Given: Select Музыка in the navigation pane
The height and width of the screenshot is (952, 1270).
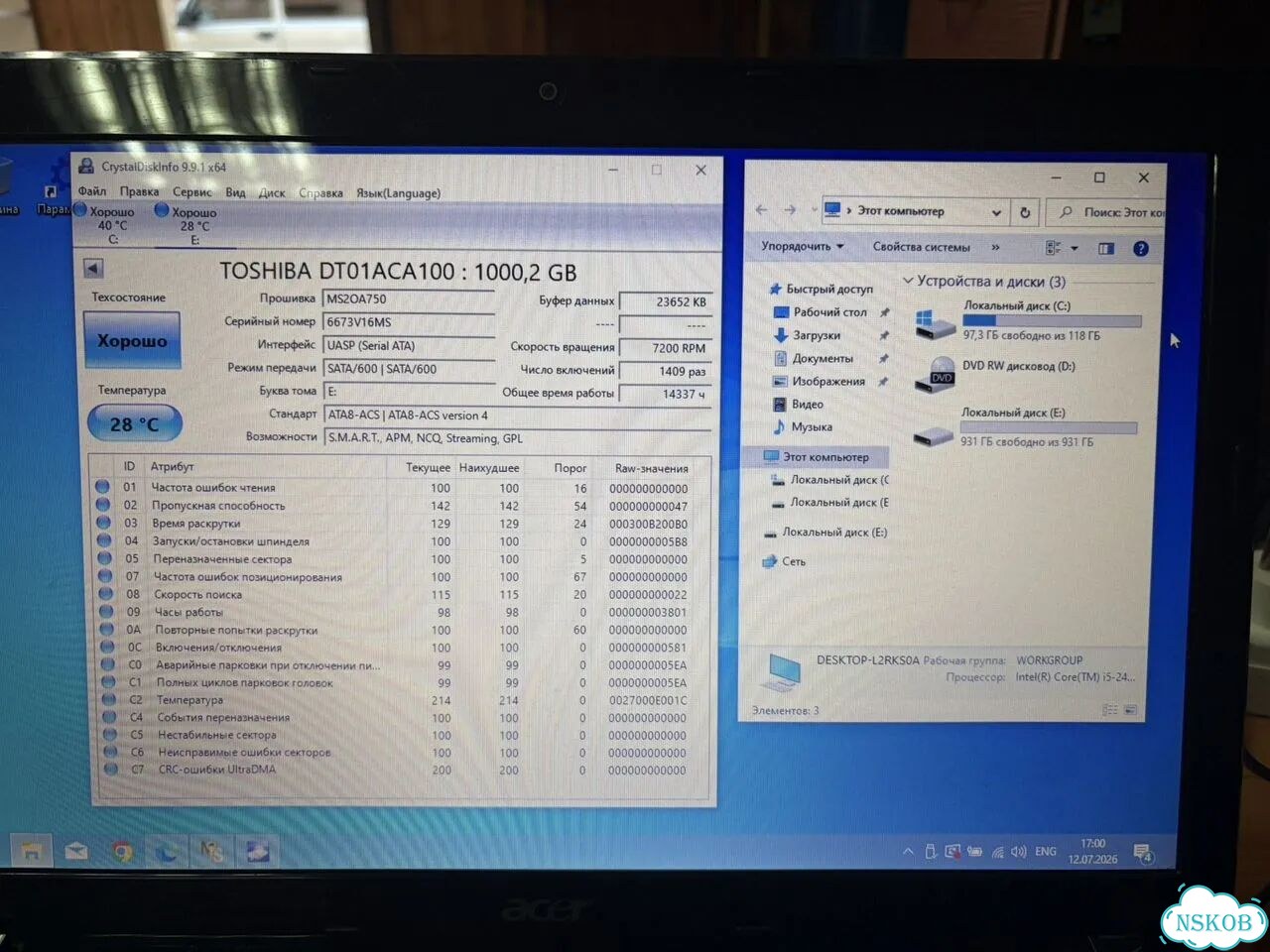Looking at the screenshot, I should pyautogui.click(x=812, y=427).
